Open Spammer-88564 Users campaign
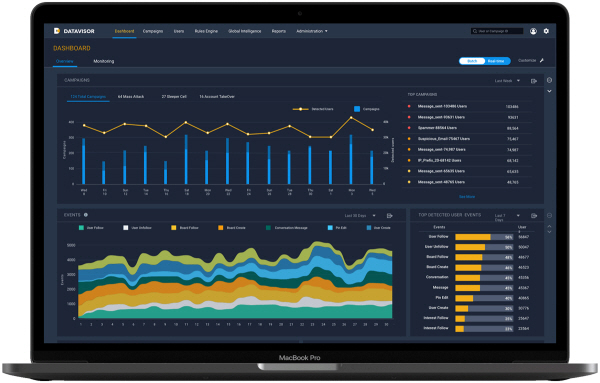Viewport: 600px width, 383px height. coord(437,128)
